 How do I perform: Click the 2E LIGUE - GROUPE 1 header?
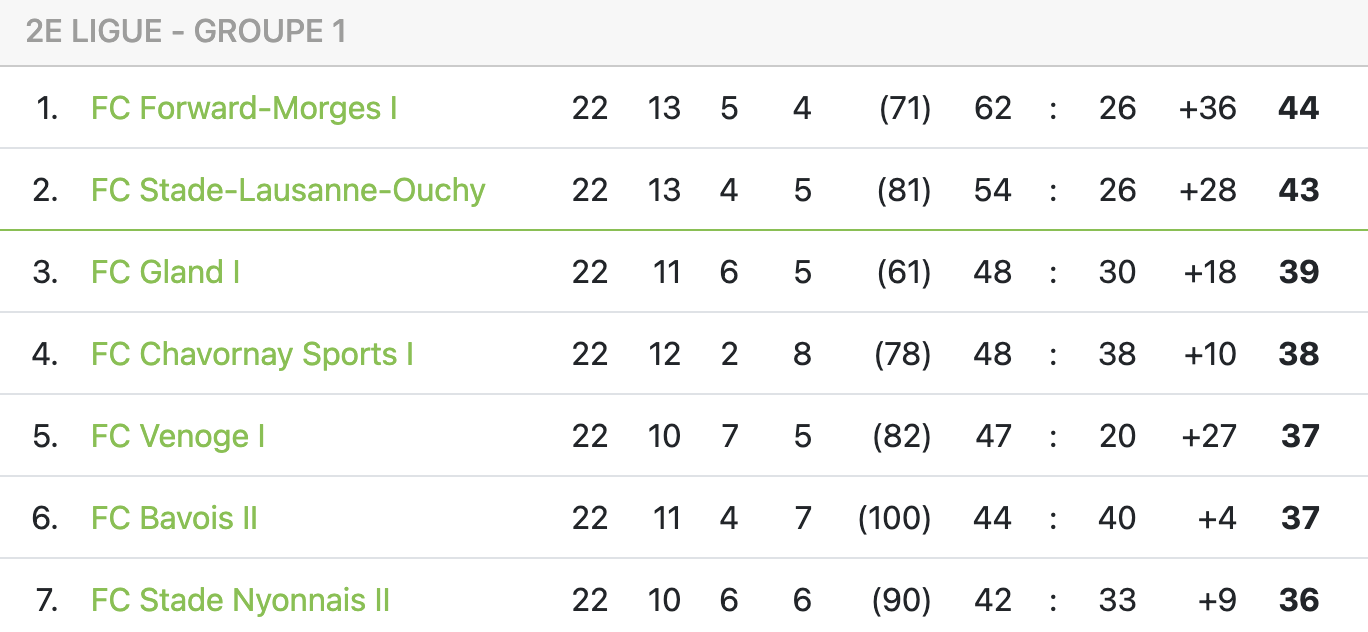click(x=186, y=31)
